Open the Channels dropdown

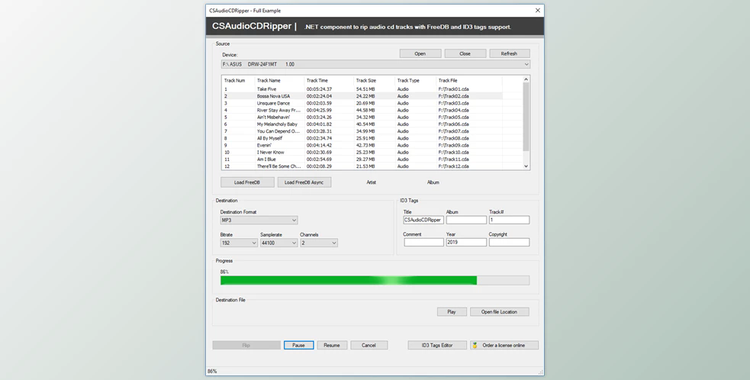pos(319,243)
